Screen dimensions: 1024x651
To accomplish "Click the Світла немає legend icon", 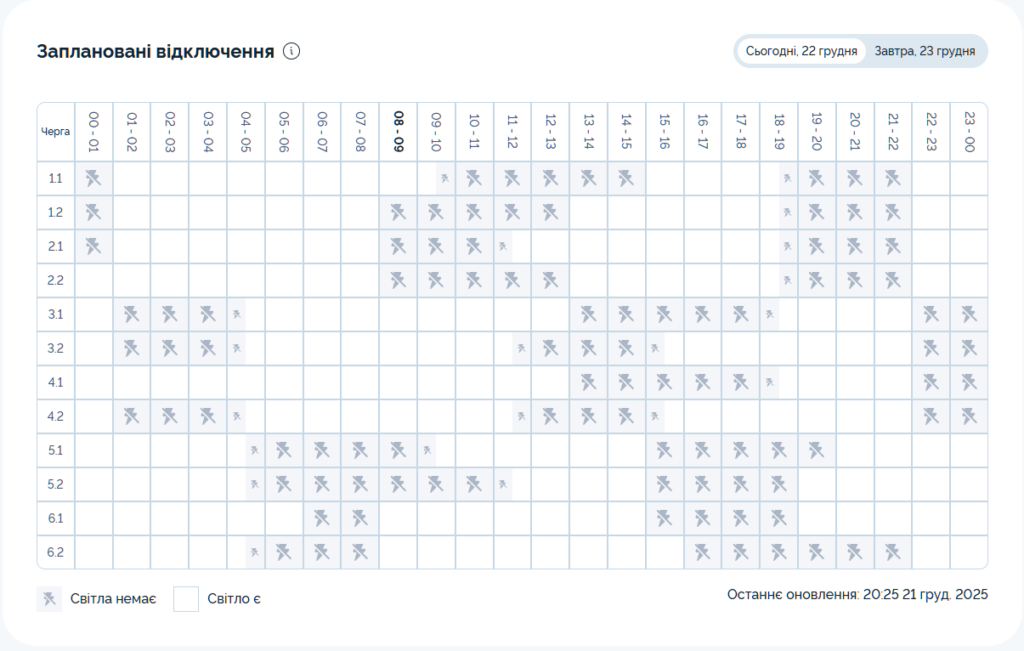I will 48,599.
